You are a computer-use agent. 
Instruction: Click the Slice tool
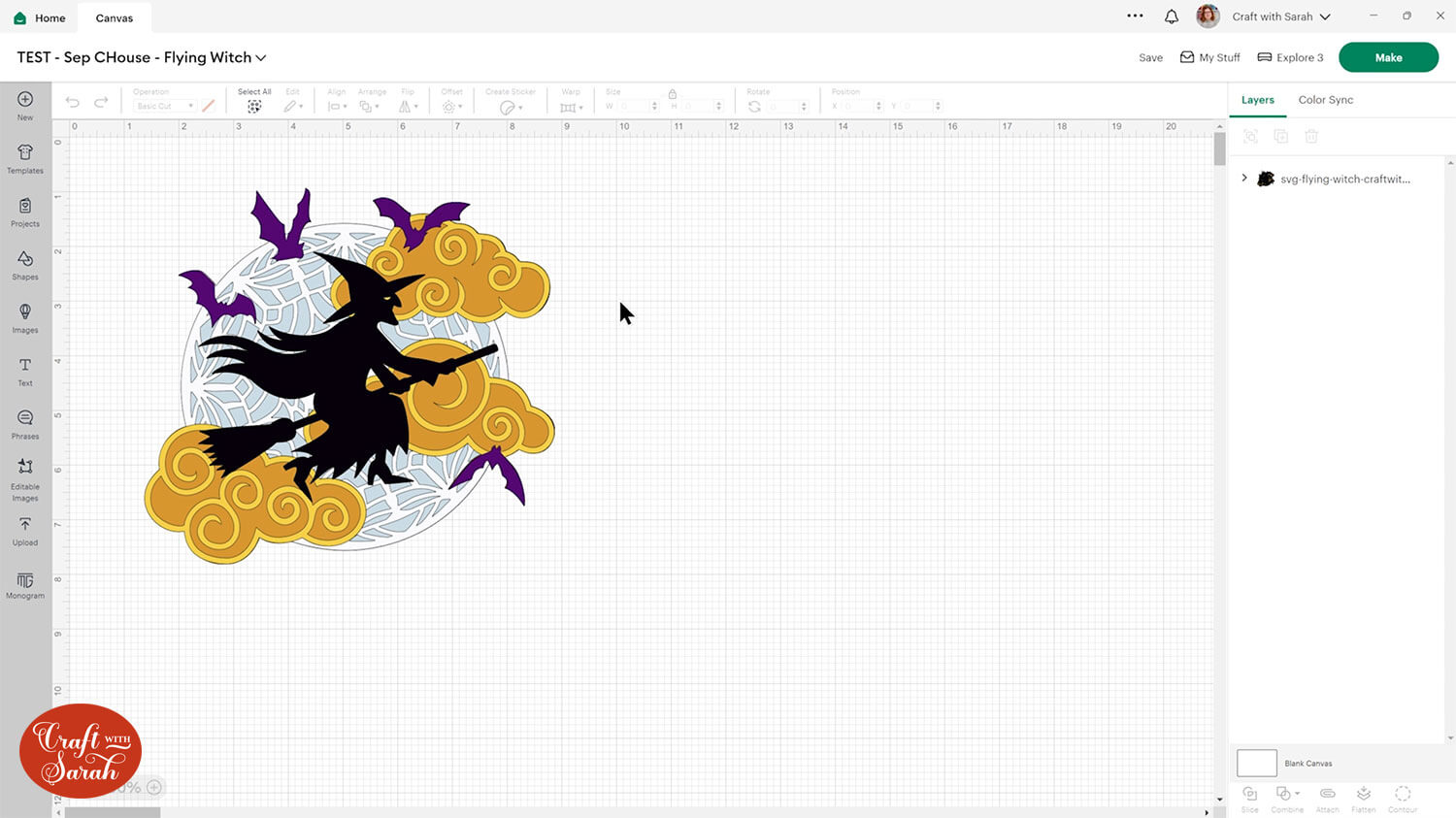1250,800
